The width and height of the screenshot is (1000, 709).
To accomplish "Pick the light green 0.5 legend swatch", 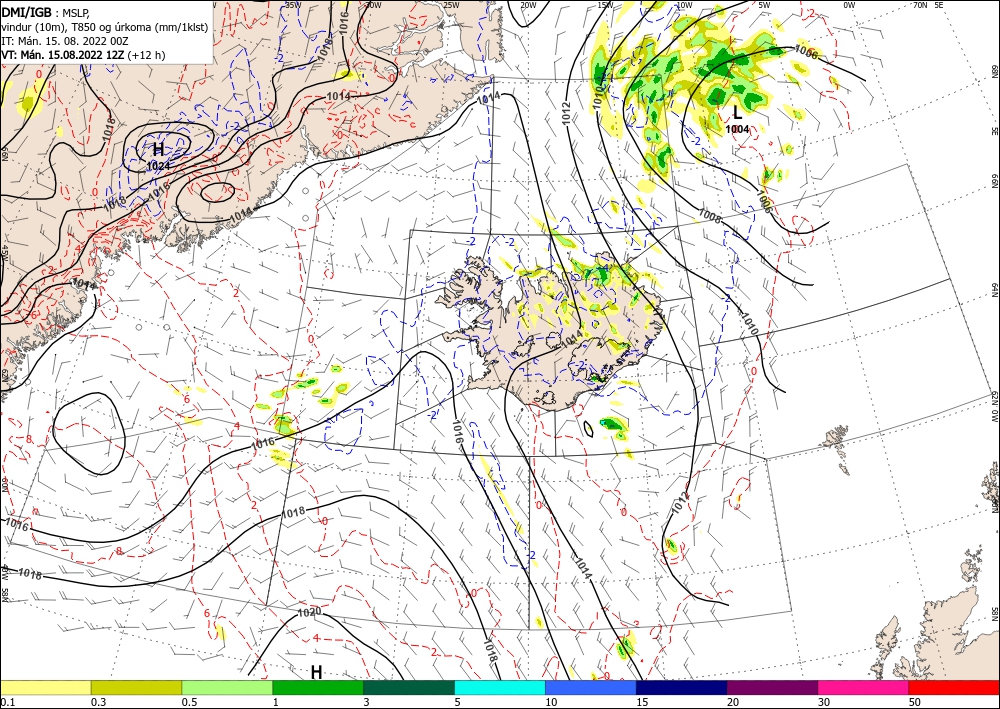I will click(227, 687).
